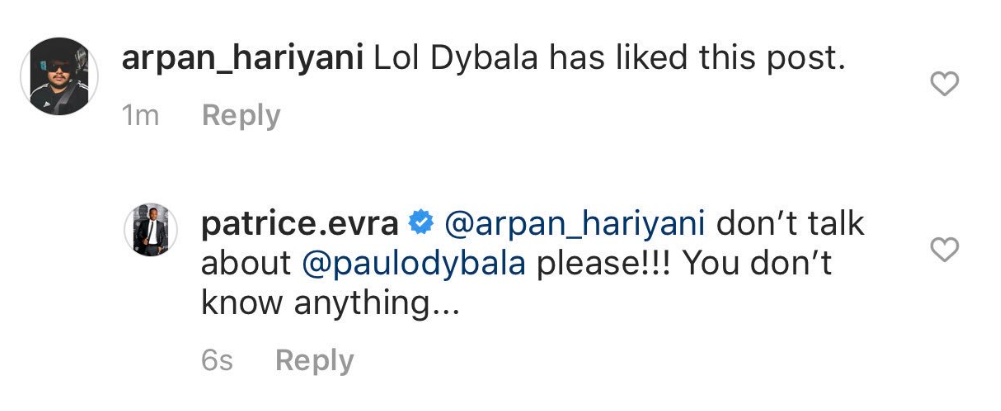The height and width of the screenshot is (411, 1001).
Task: Like arpan_hariyani's comment with the heart
Action: click(x=944, y=84)
